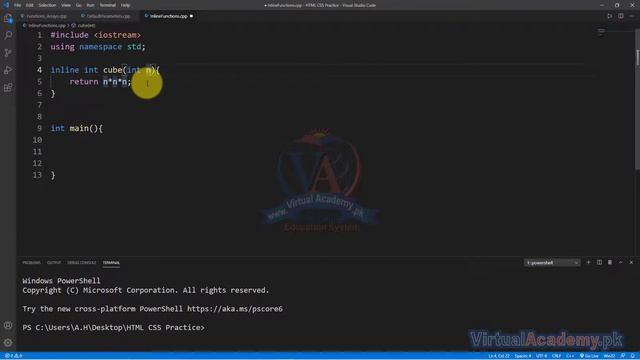Click the 'Windows PowerShell' terminal text

coord(61,281)
